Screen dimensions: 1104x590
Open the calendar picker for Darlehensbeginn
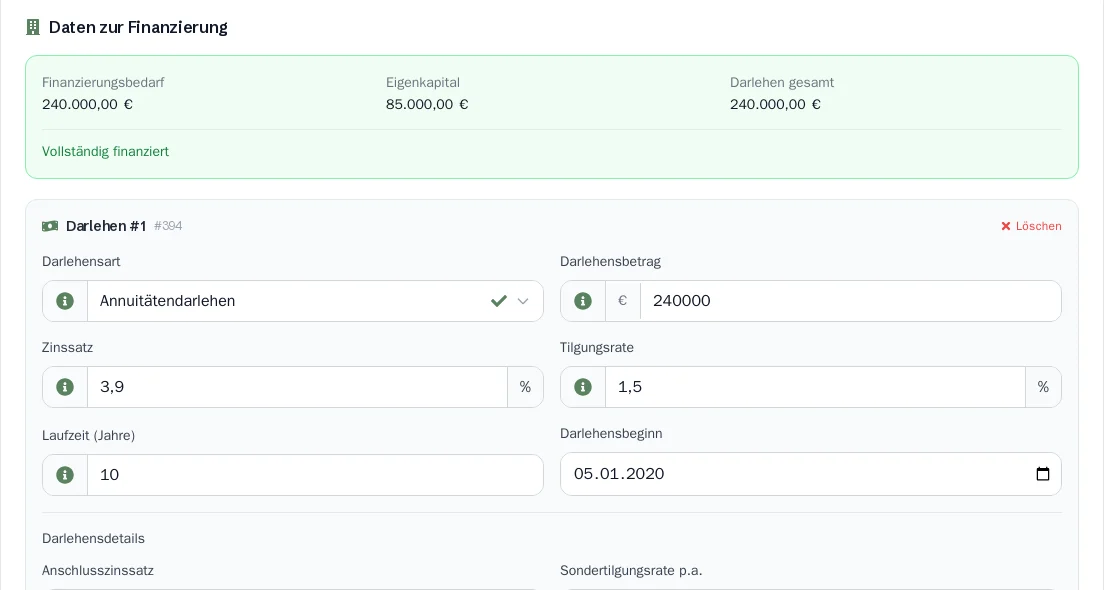(1043, 474)
